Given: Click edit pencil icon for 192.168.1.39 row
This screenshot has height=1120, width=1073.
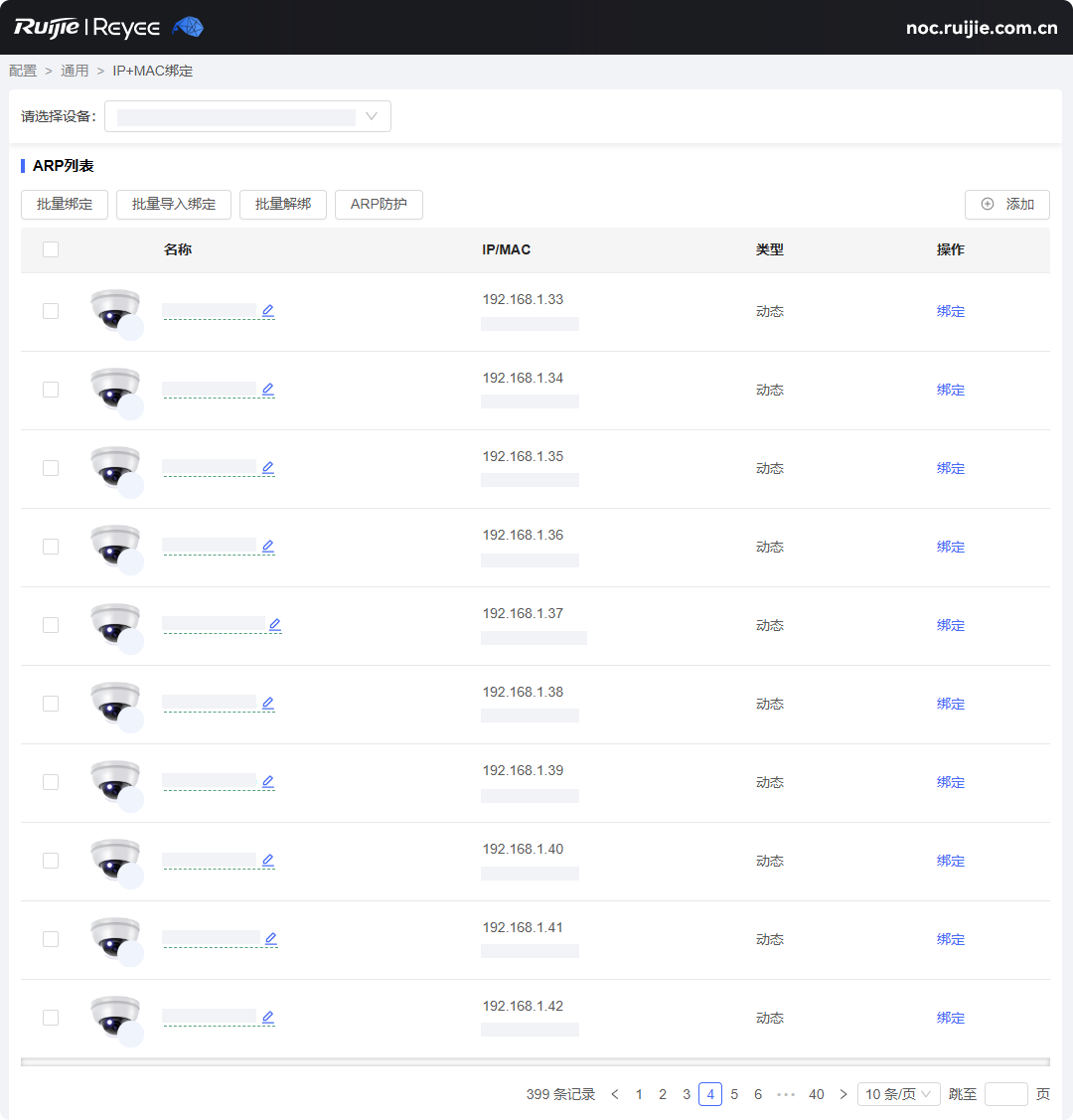Looking at the screenshot, I should point(268,782).
